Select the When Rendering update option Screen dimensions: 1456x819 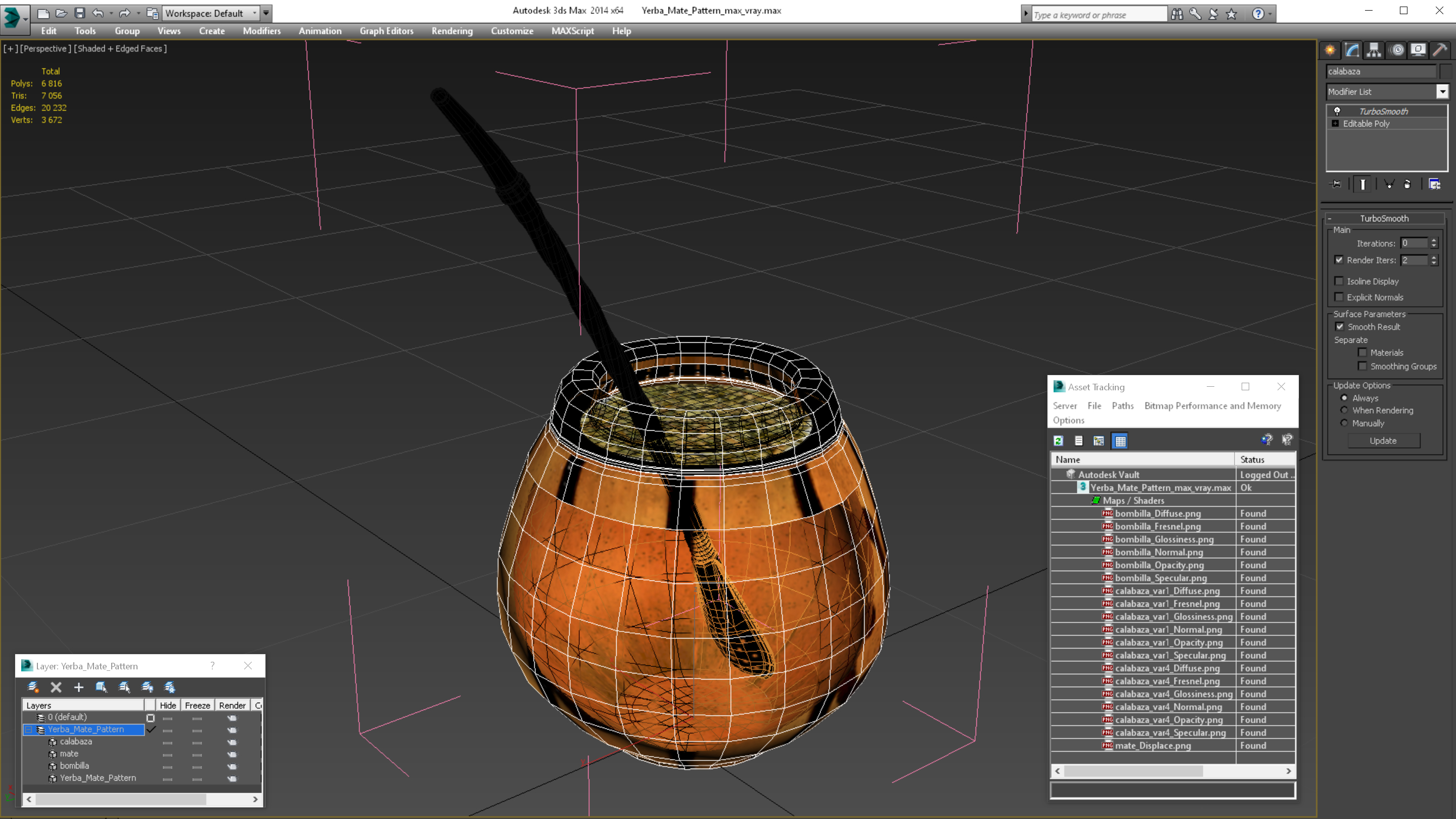coord(1345,411)
